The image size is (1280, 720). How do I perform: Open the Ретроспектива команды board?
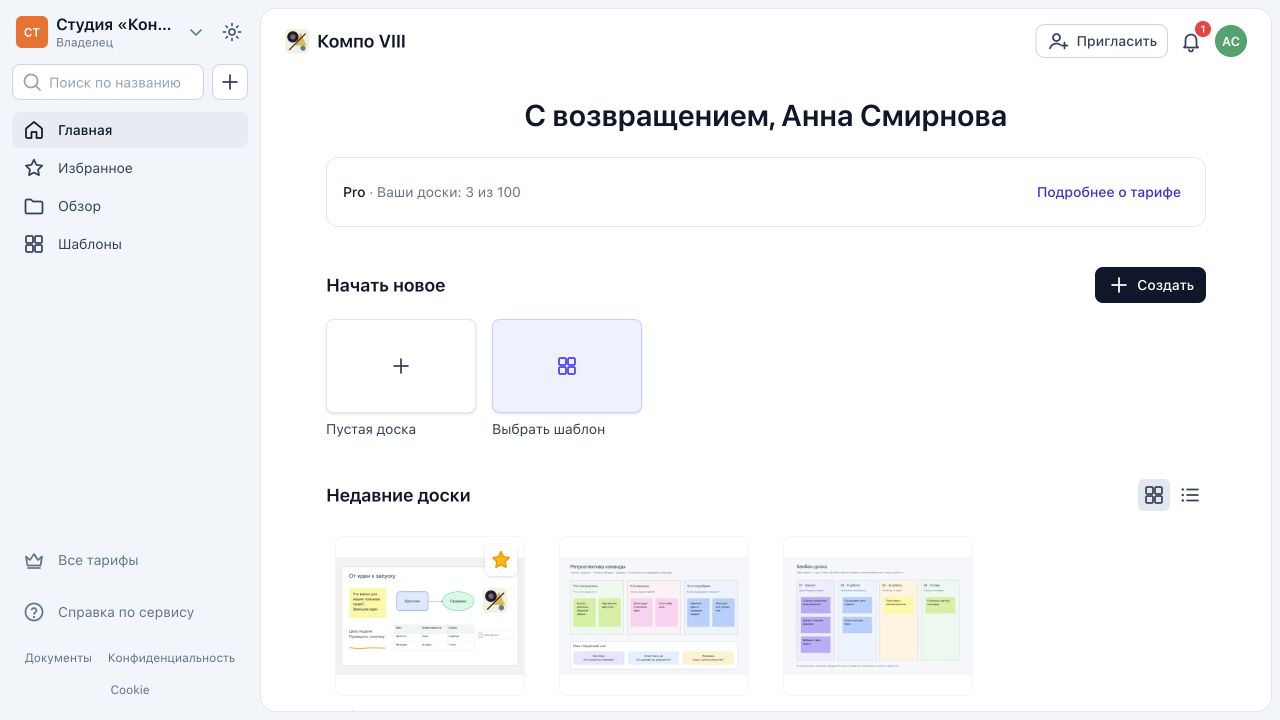coord(654,616)
